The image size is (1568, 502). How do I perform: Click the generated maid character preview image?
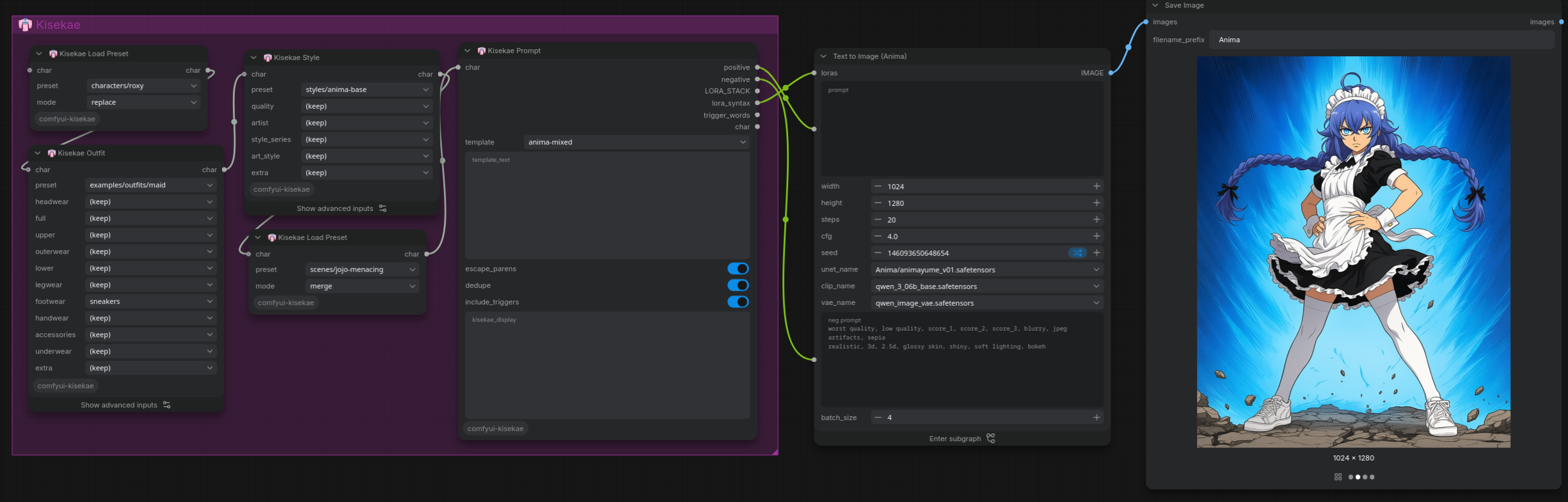point(1354,252)
